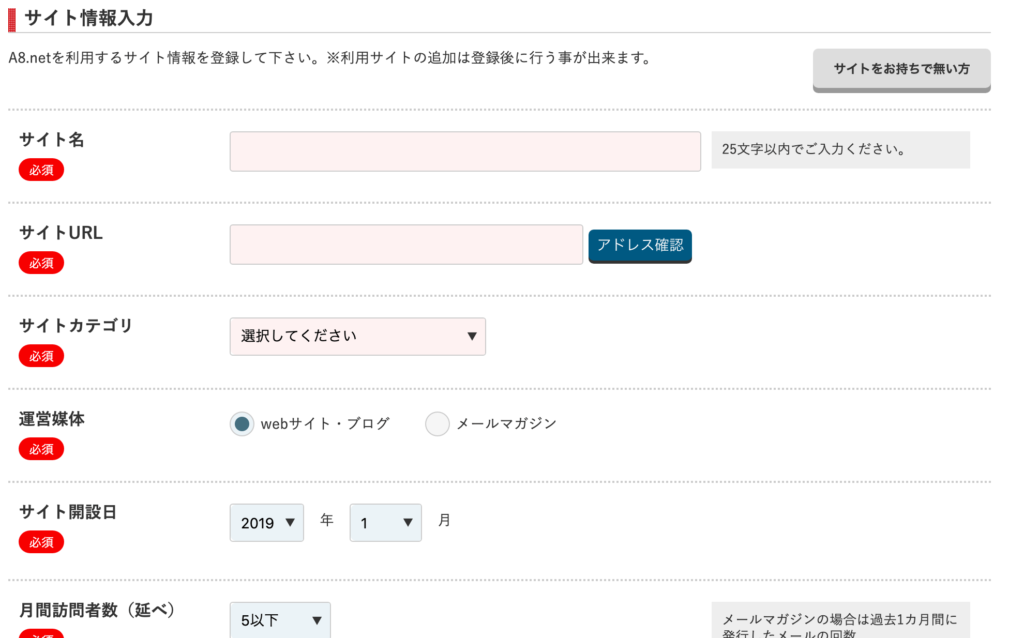Click the 運営媒体 field label
Screen dimensions: 1024x638
pyautogui.click(x=52, y=419)
